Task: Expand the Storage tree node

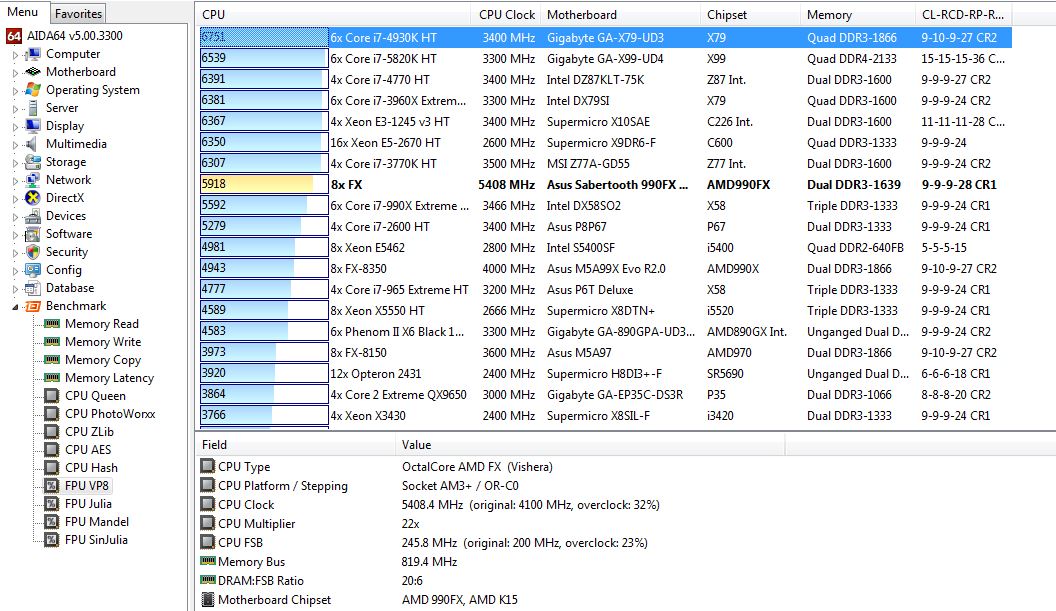Action: [x=15, y=162]
